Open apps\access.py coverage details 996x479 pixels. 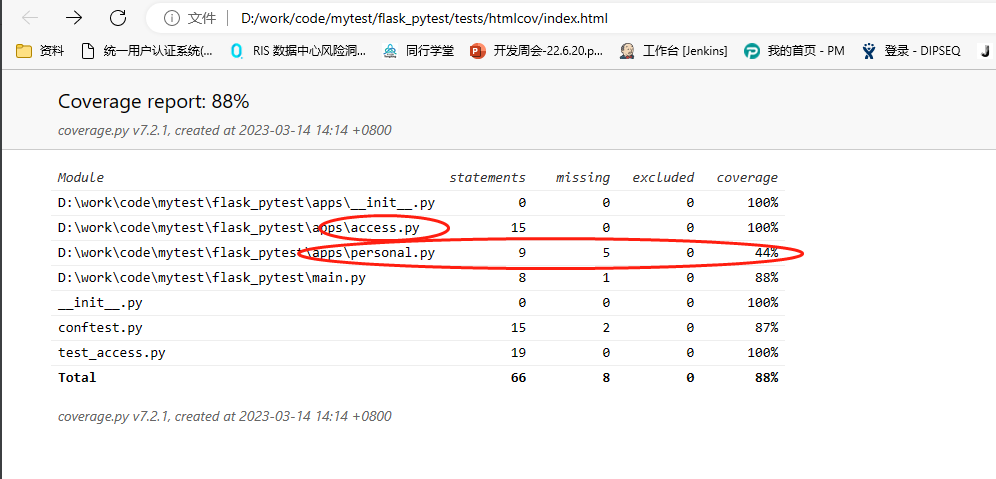click(x=239, y=227)
